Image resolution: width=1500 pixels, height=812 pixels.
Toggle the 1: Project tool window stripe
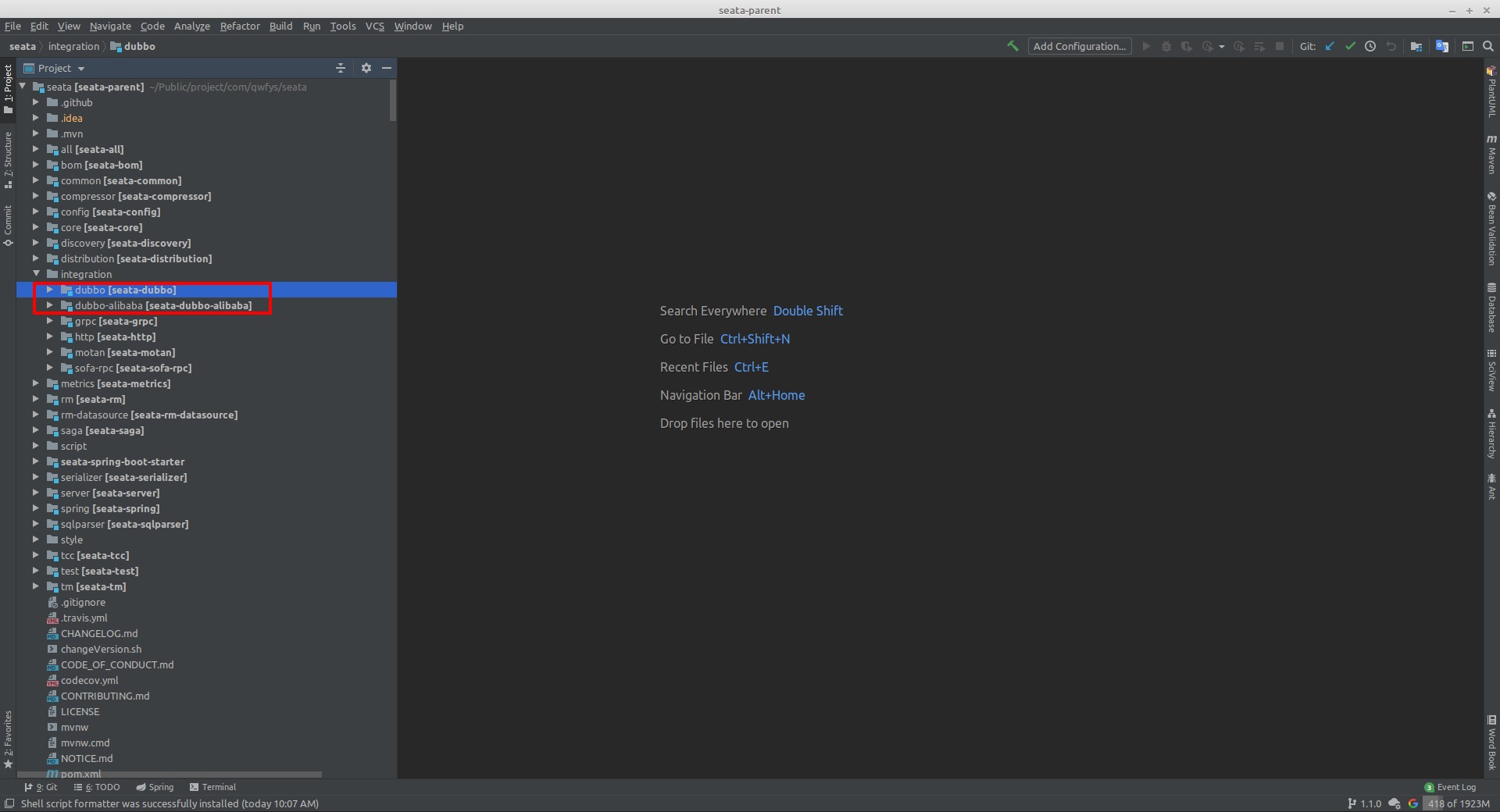pyautogui.click(x=8, y=88)
